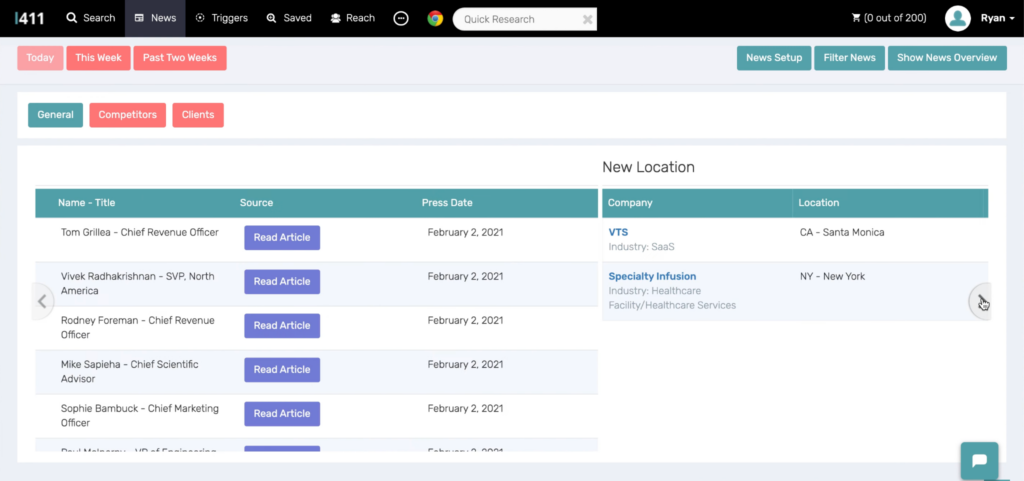Viewport: 1024px width, 481px height.
Task: Select the Past Two Weeks filter
Action: point(180,58)
